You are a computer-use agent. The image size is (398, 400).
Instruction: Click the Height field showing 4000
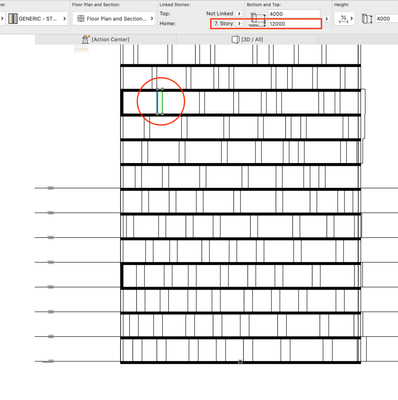386,19
